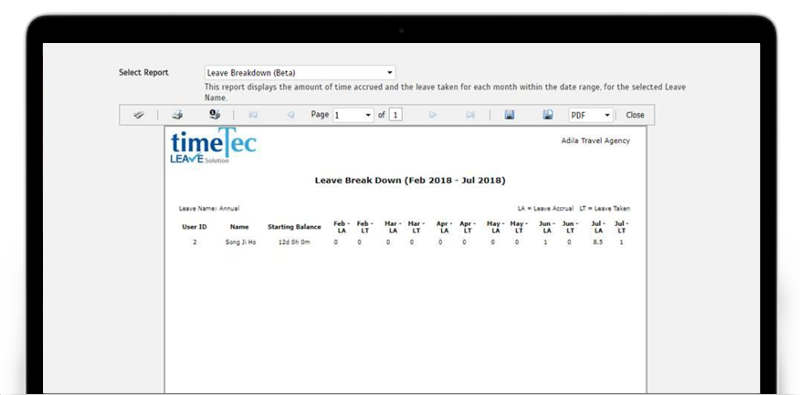This screenshot has width=800, height=395.
Task: Print the report using the printer icon
Action: 177,115
